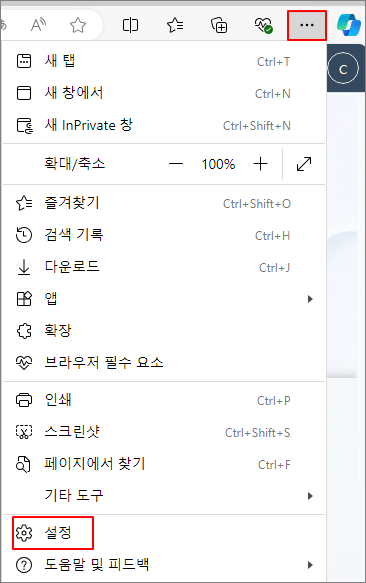The width and height of the screenshot is (366, 583).
Task: Expand the 앱 submenu arrow
Action: tap(310, 299)
